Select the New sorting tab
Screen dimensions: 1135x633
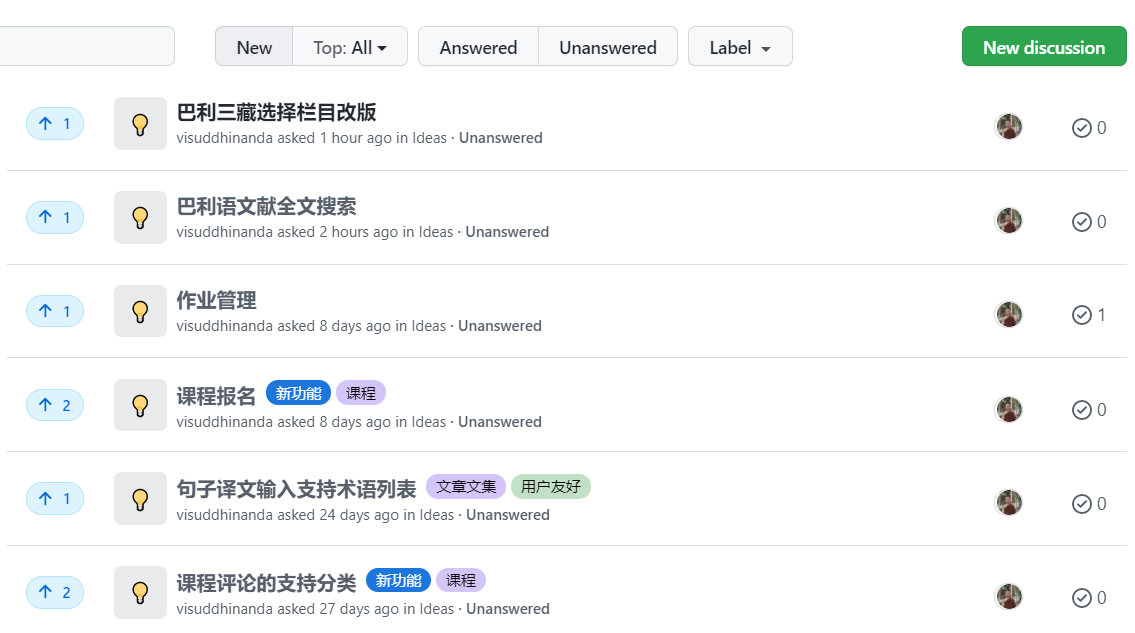[254, 47]
